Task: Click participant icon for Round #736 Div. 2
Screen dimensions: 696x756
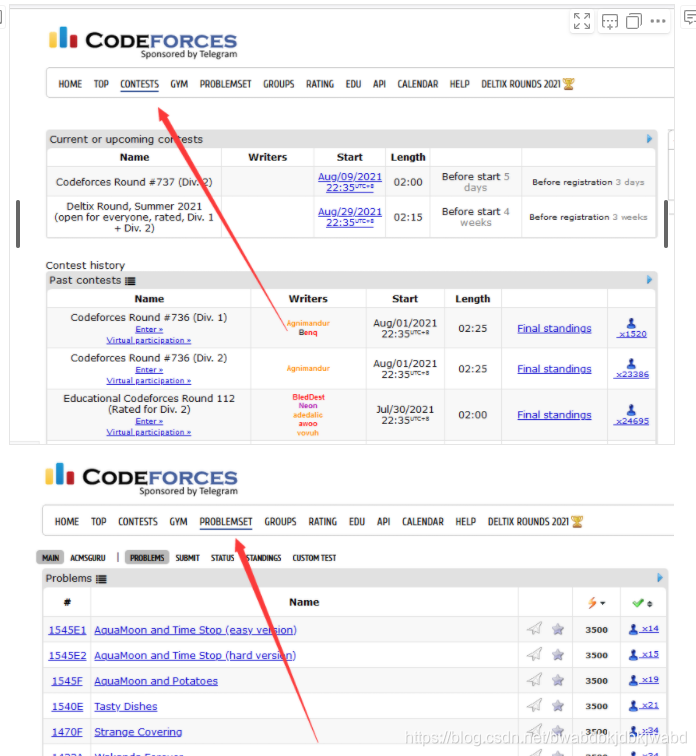Action: pyautogui.click(x=631, y=364)
